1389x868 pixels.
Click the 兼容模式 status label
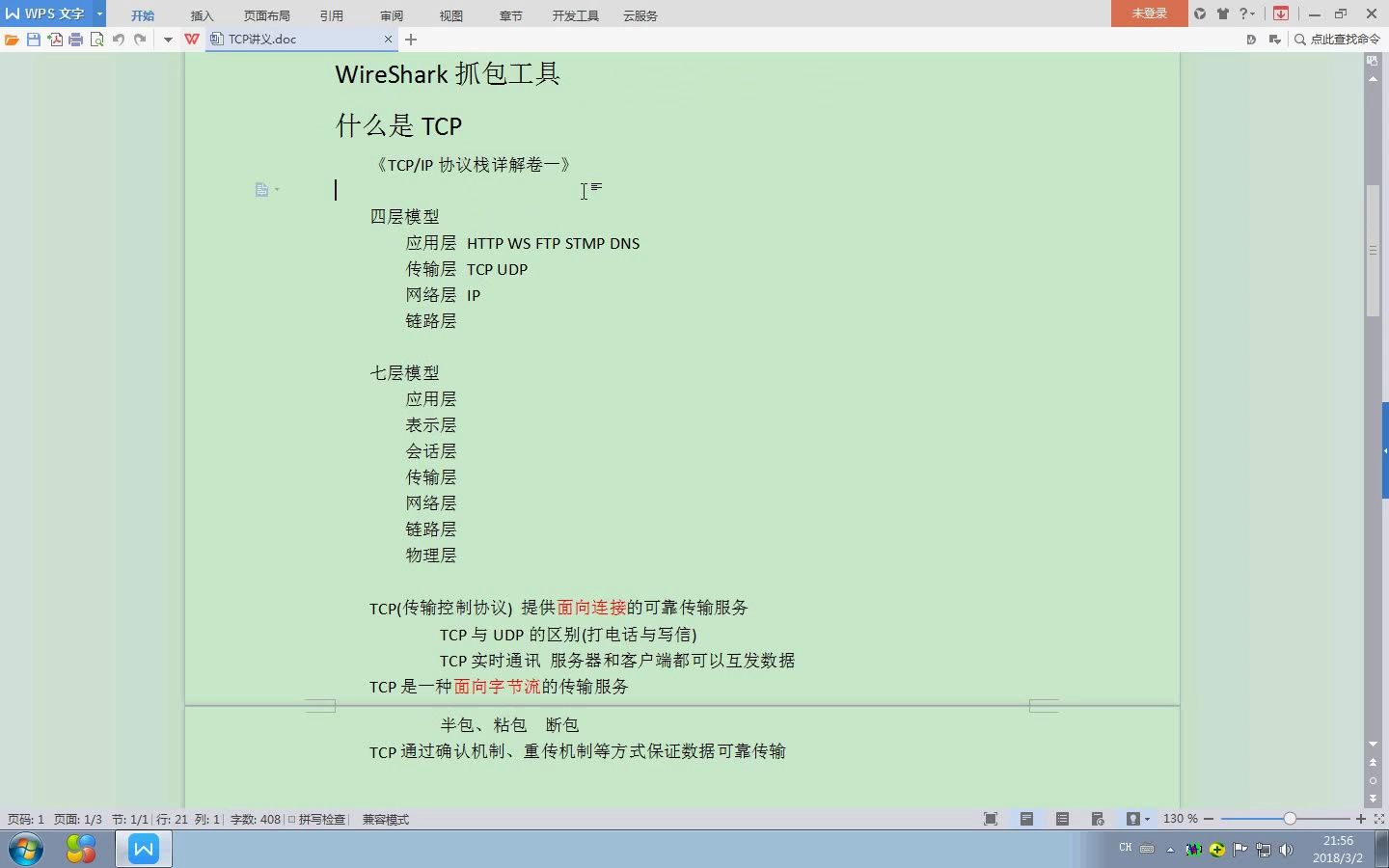tap(386, 820)
